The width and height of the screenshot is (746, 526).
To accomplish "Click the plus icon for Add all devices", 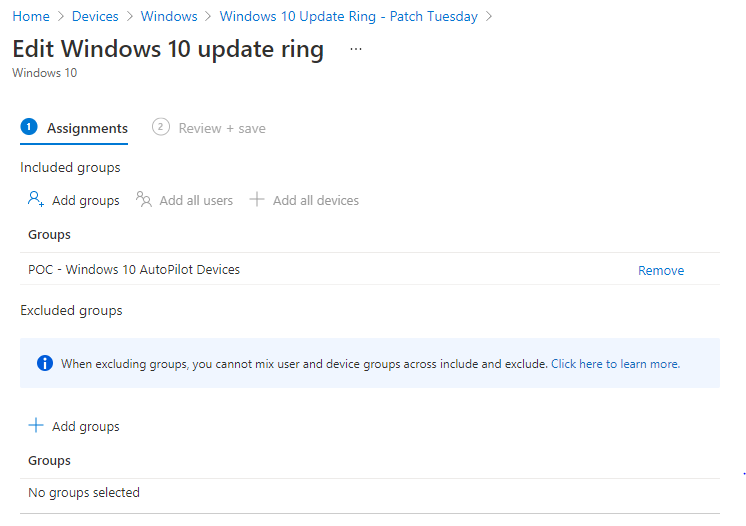I will click(x=257, y=199).
